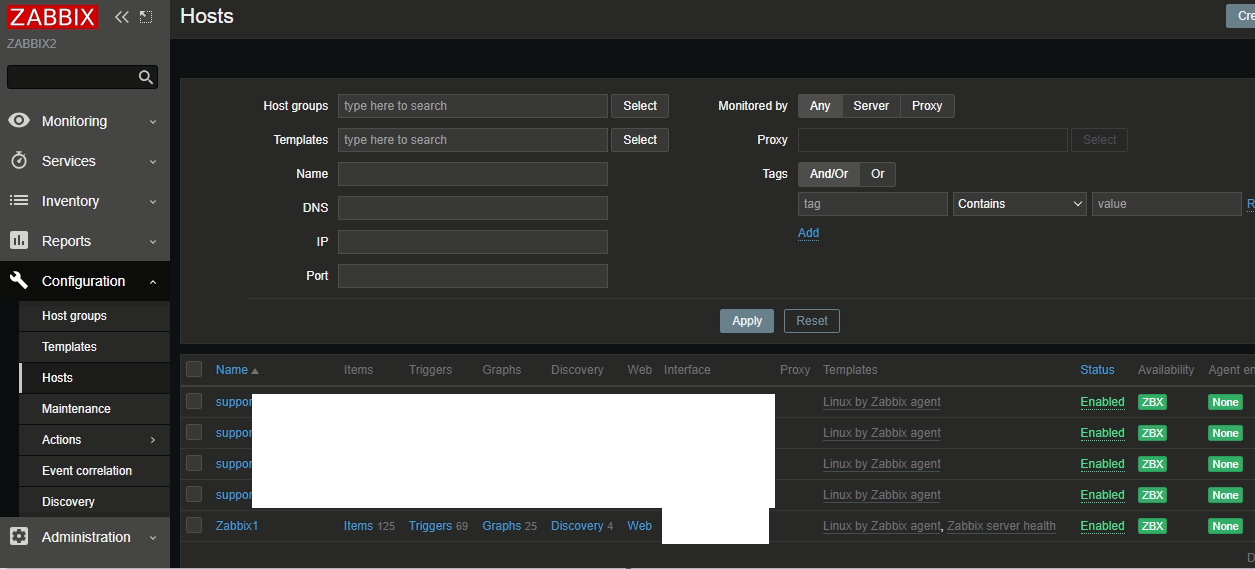
Task: Click Select next to Host groups
Action: pyautogui.click(x=640, y=106)
